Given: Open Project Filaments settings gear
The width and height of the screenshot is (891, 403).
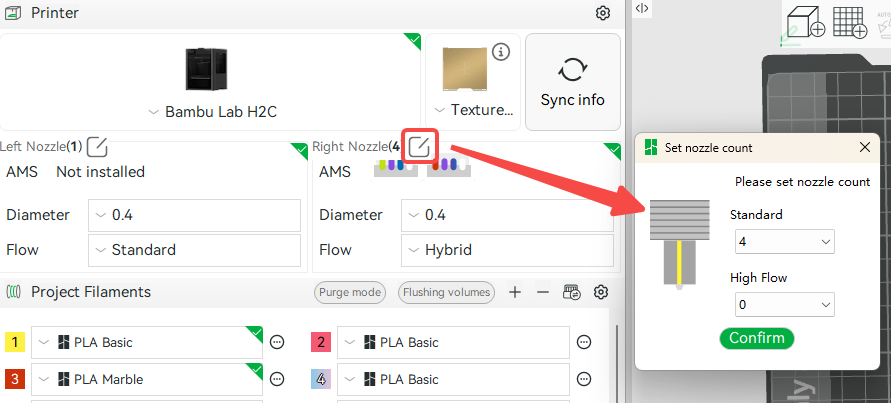Looking at the screenshot, I should point(601,292).
